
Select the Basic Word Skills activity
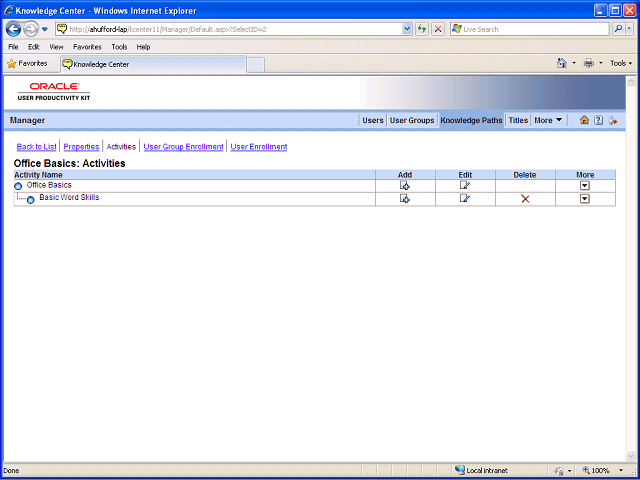click(69, 197)
